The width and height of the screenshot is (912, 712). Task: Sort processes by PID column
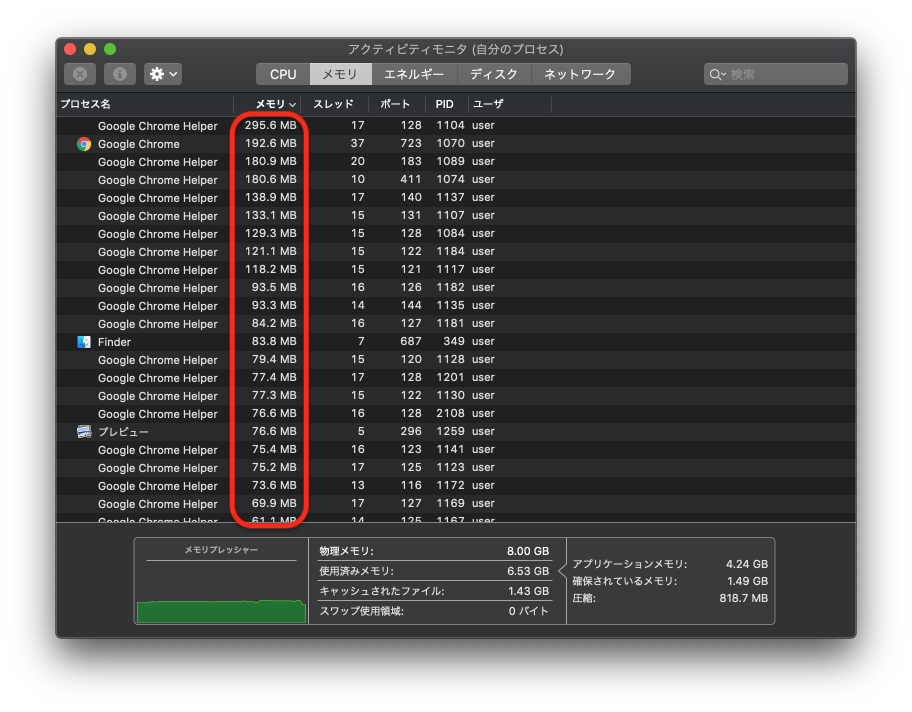(x=444, y=104)
